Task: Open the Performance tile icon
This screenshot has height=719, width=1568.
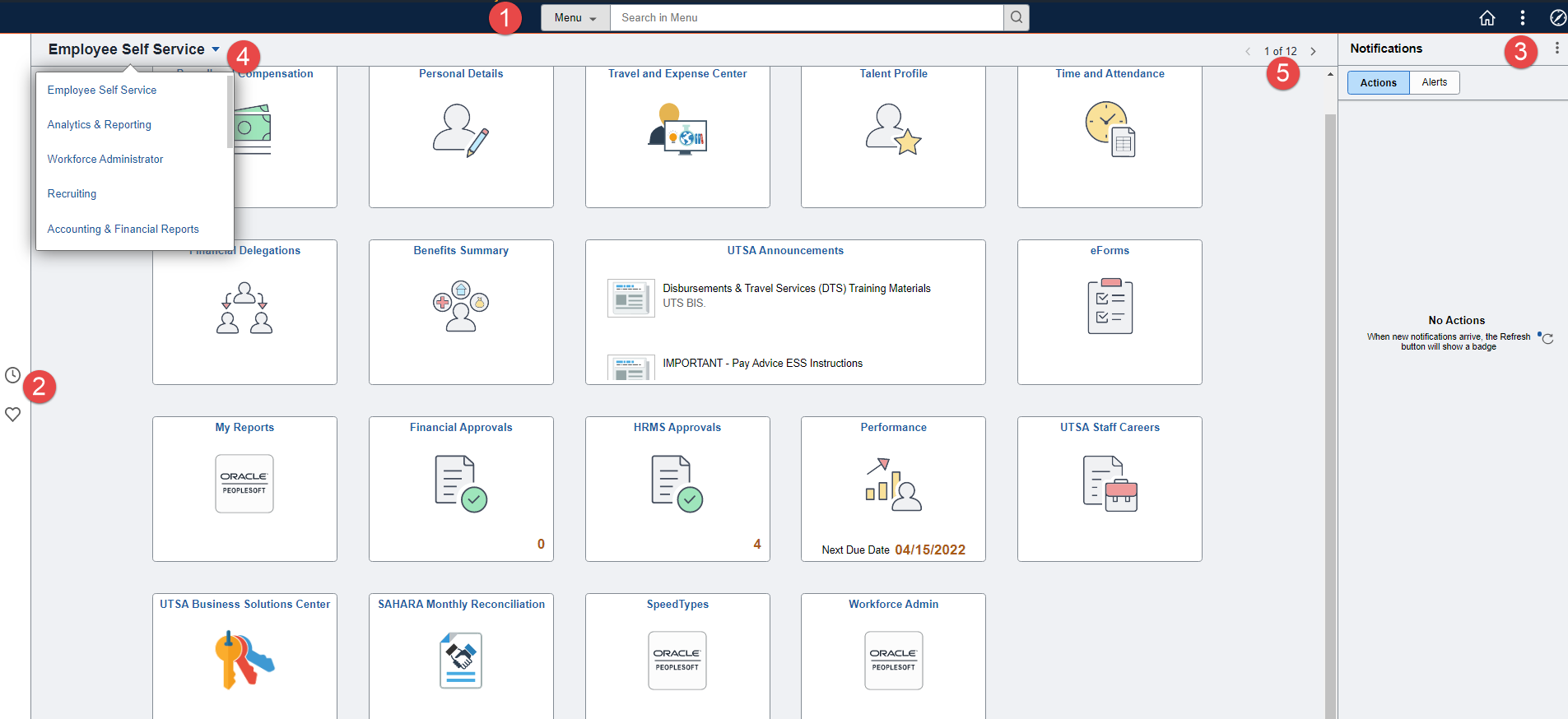Action: pyautogui.click(x=893, y=484)
